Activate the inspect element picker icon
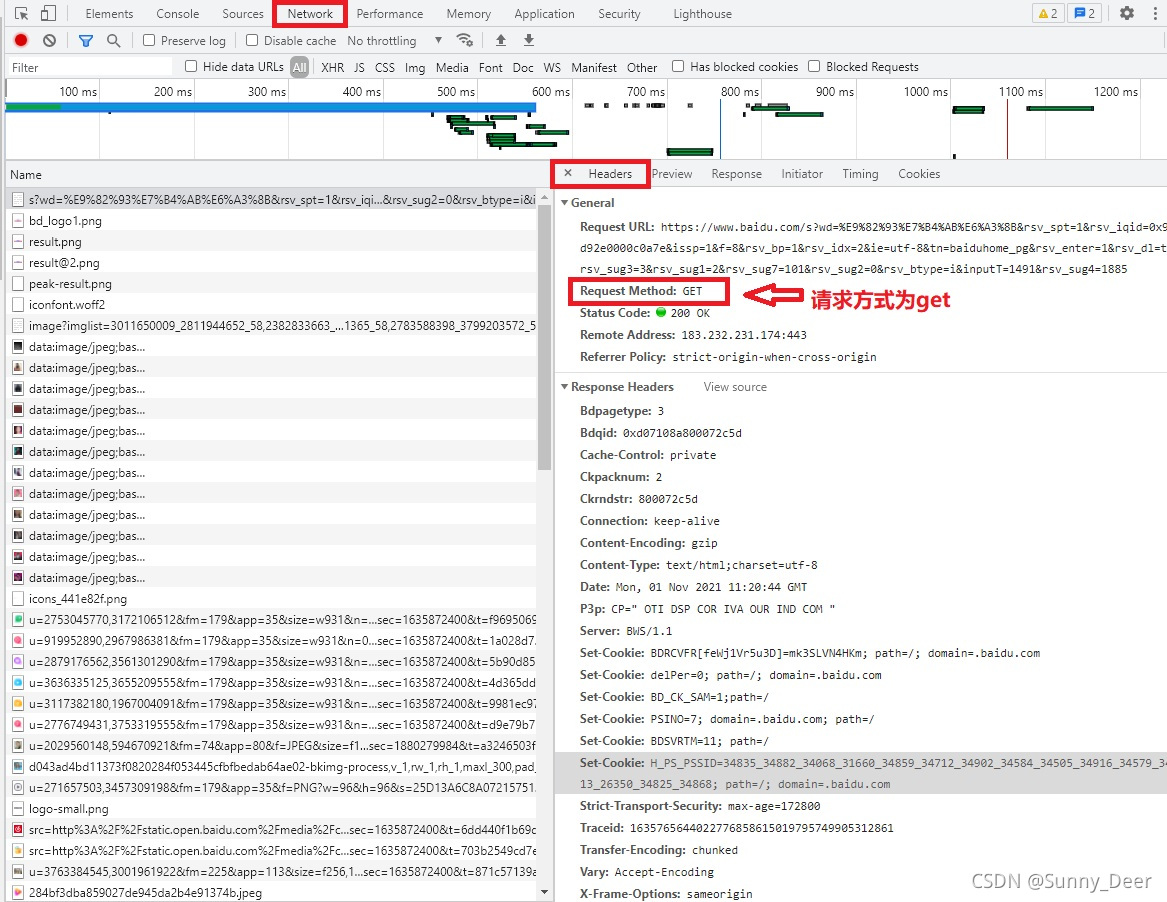The height and width of the screenshot is (902, 1167). 22,13
